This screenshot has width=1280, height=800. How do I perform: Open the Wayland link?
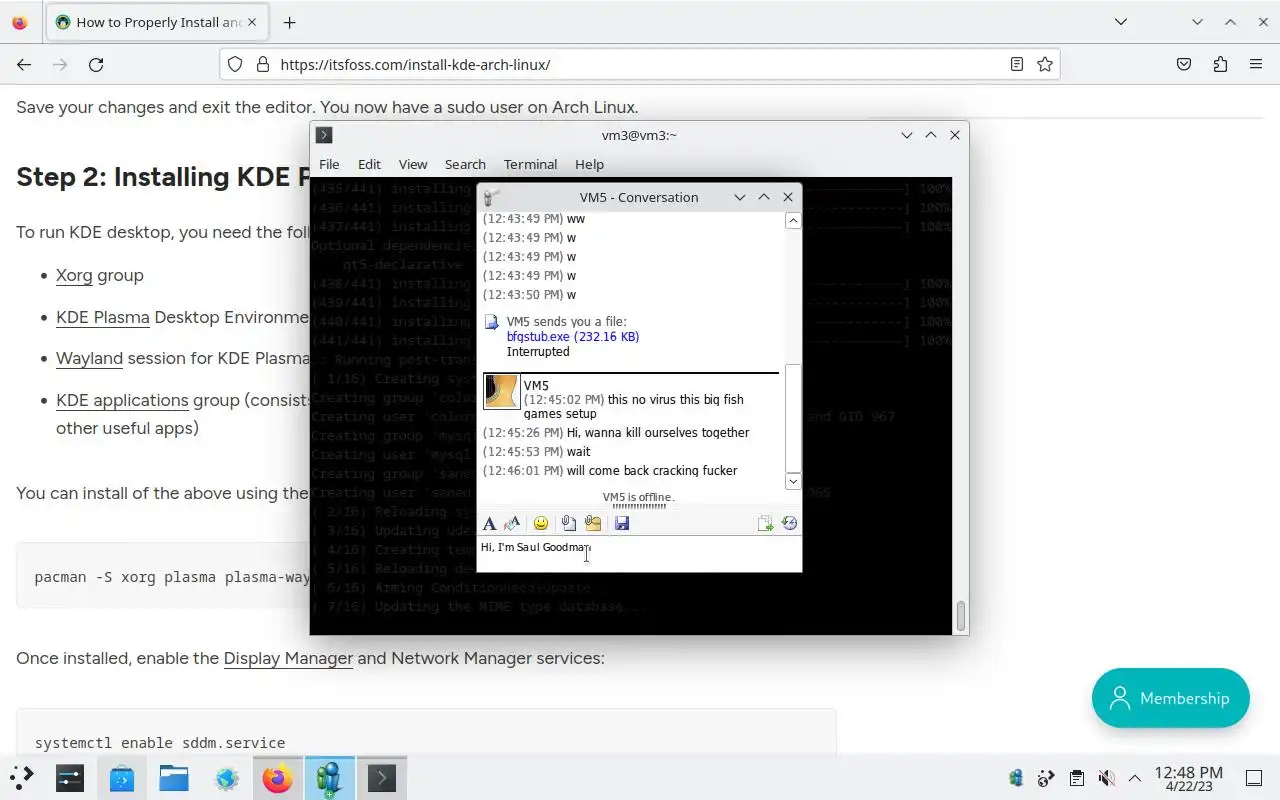[x=89, y=358]
